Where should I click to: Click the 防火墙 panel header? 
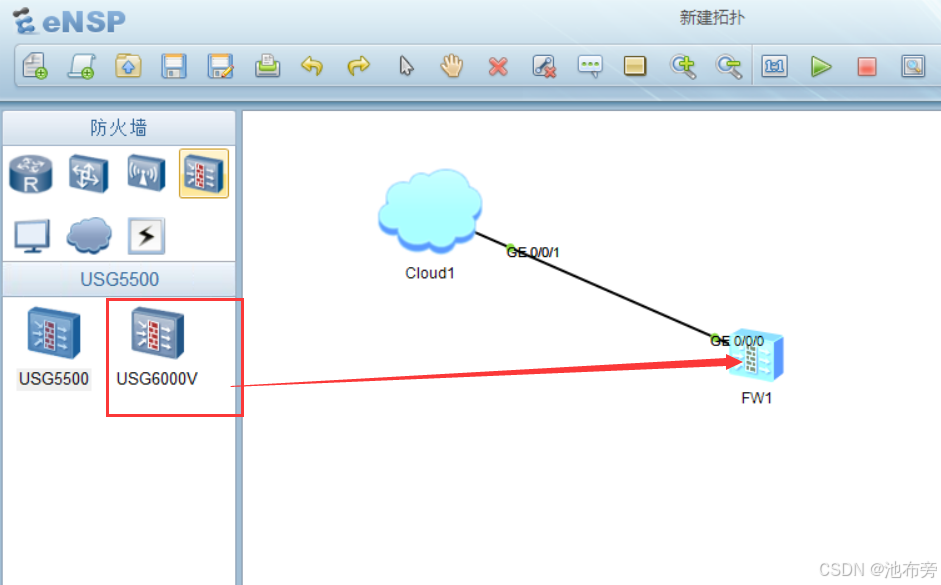(x=119, y=128)
